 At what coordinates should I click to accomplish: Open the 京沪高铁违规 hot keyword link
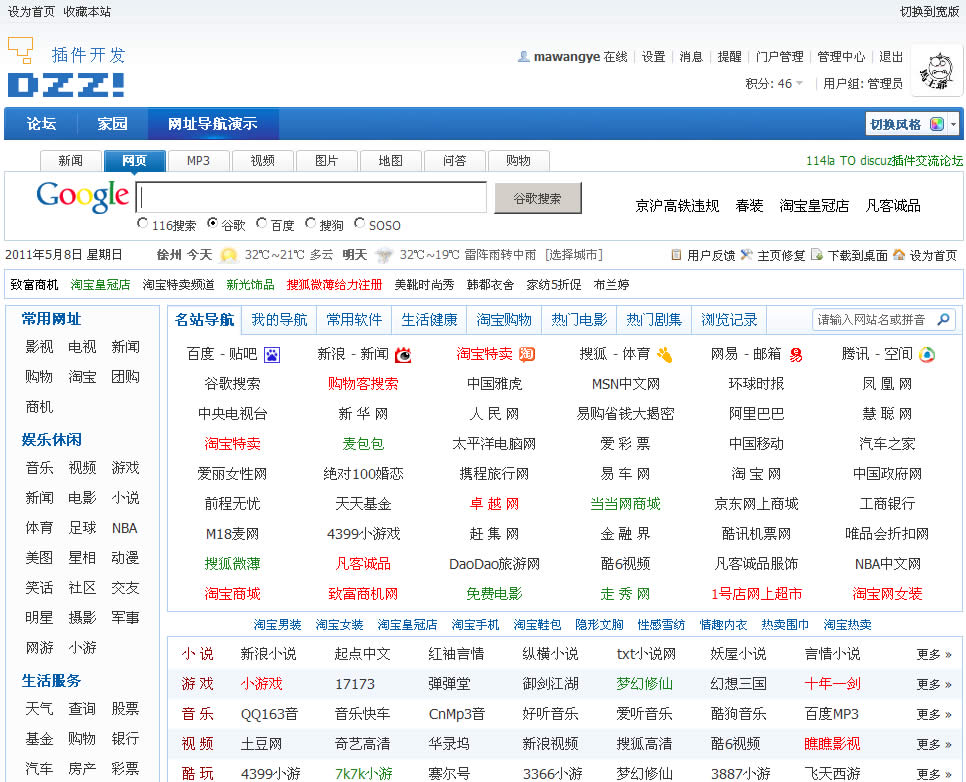(677, 206)
